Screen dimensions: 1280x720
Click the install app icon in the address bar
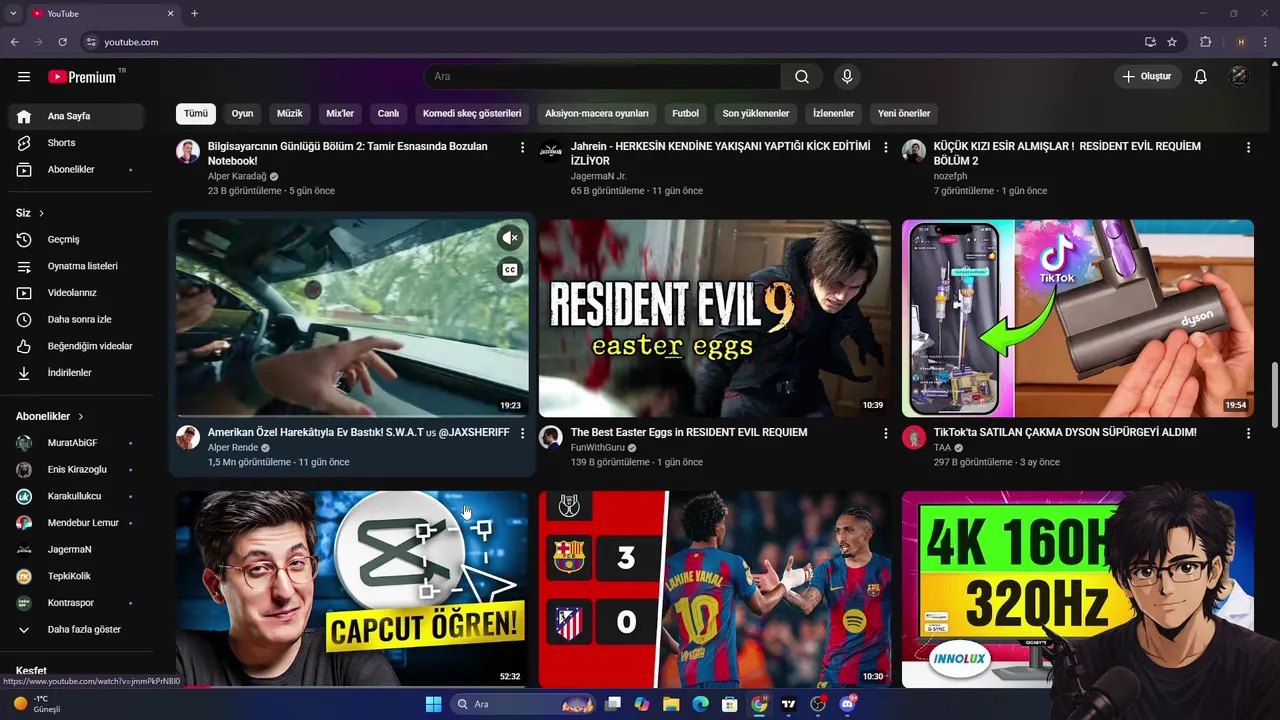(1150, 42)
